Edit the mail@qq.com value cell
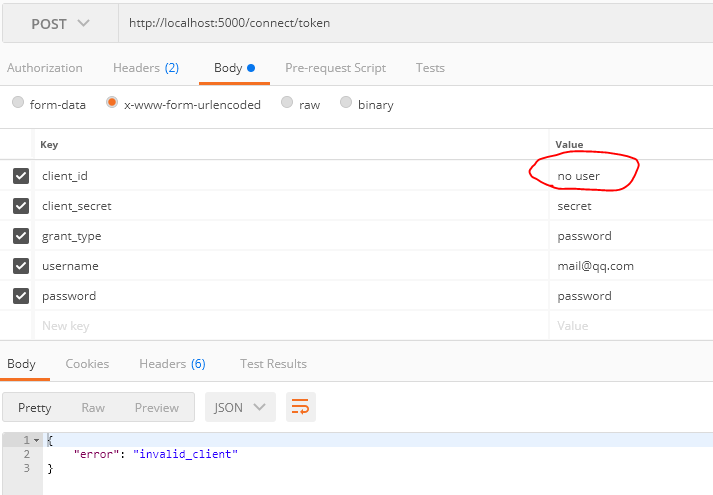 [x=631, y=266]
